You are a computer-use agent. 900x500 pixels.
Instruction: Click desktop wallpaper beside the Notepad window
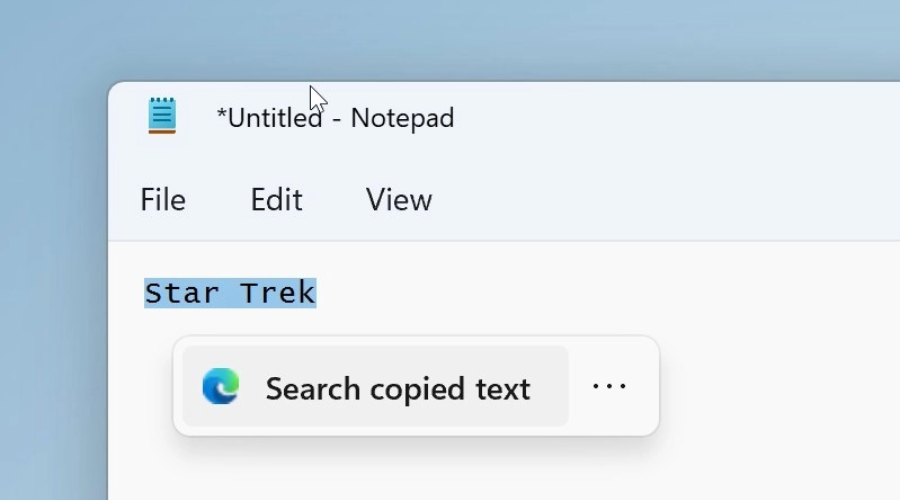pos(52,287)
